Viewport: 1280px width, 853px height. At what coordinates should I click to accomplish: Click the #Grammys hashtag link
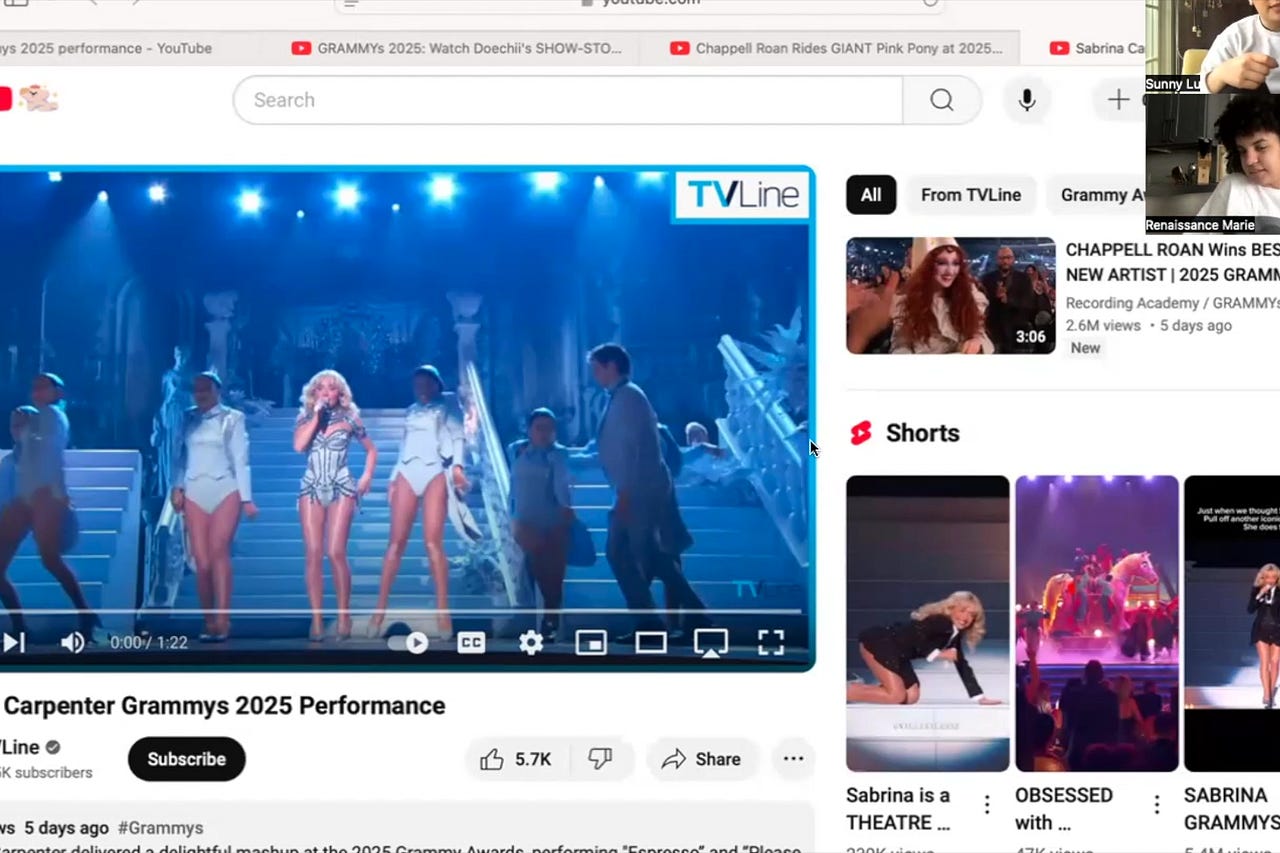pos(160,828)
